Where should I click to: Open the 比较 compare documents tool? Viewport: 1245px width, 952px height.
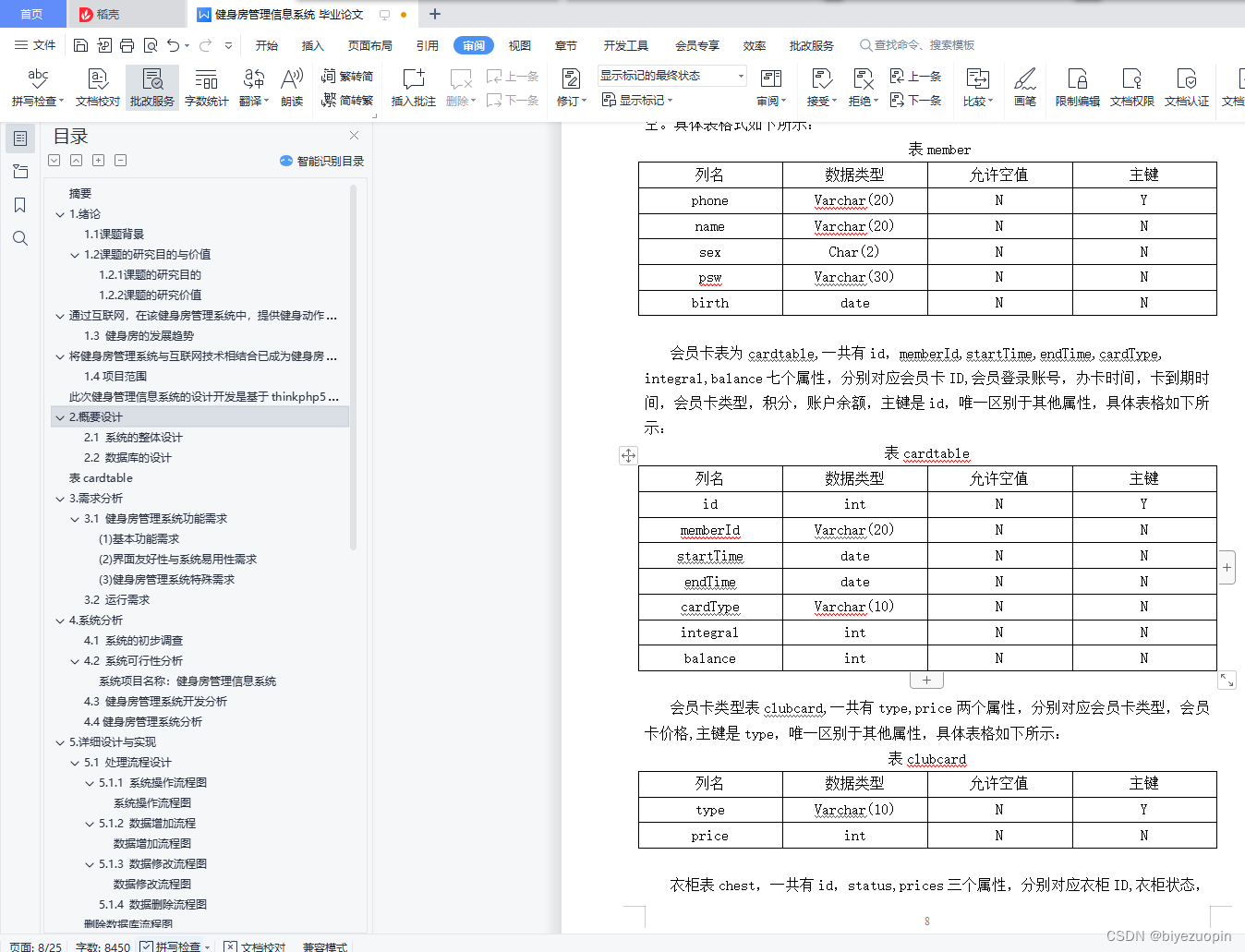click(977, 88)
